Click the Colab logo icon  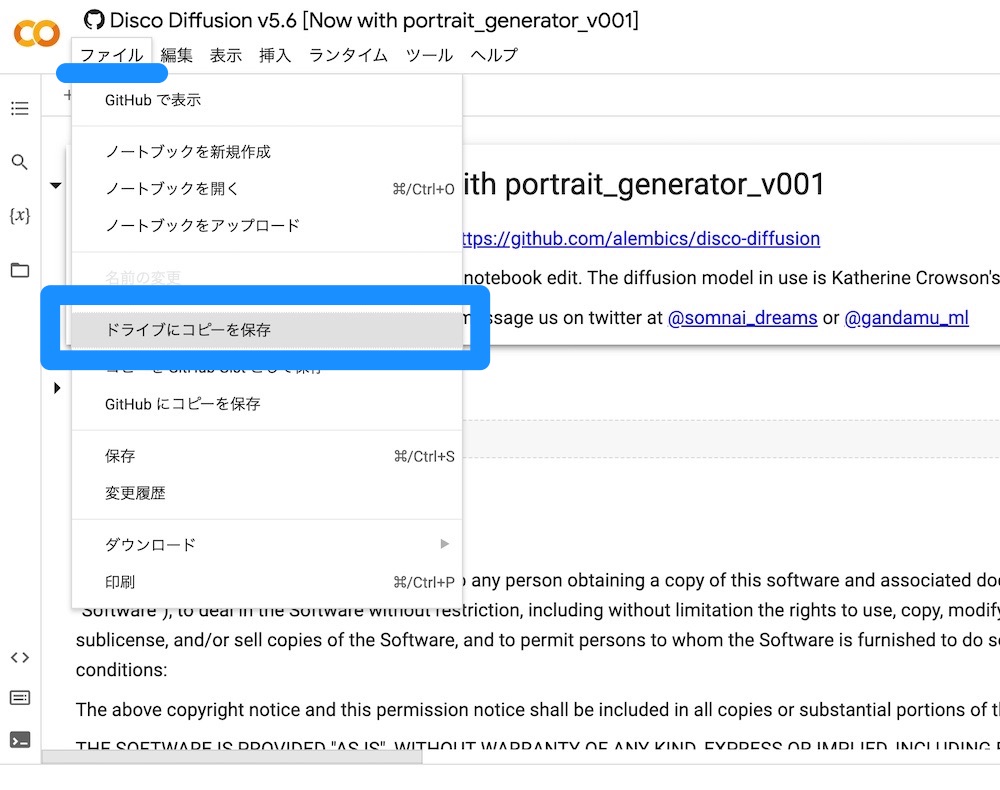tap(36, 33)
